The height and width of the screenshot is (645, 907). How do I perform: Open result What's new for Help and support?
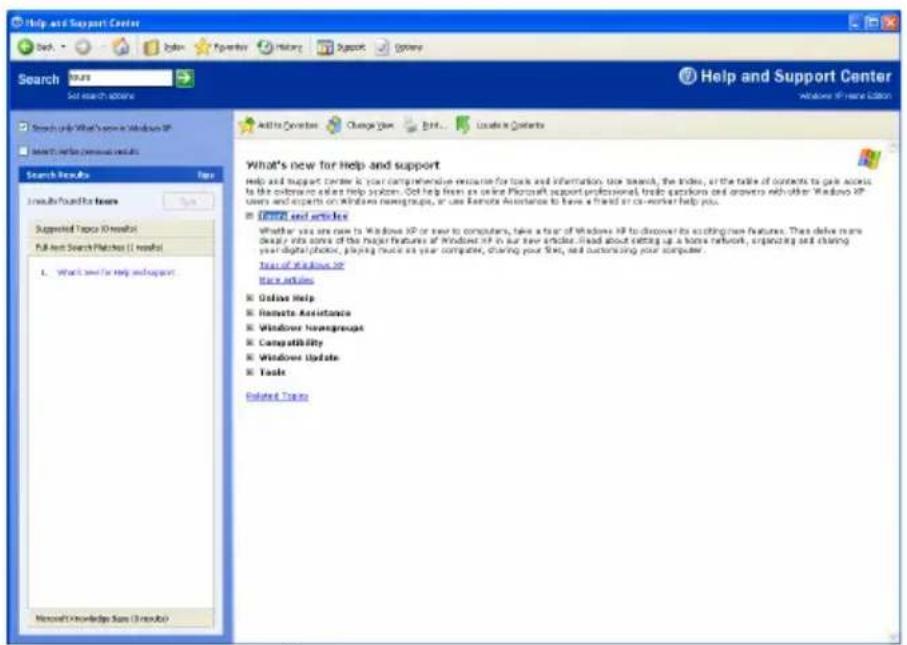click(x=116, y=272)
